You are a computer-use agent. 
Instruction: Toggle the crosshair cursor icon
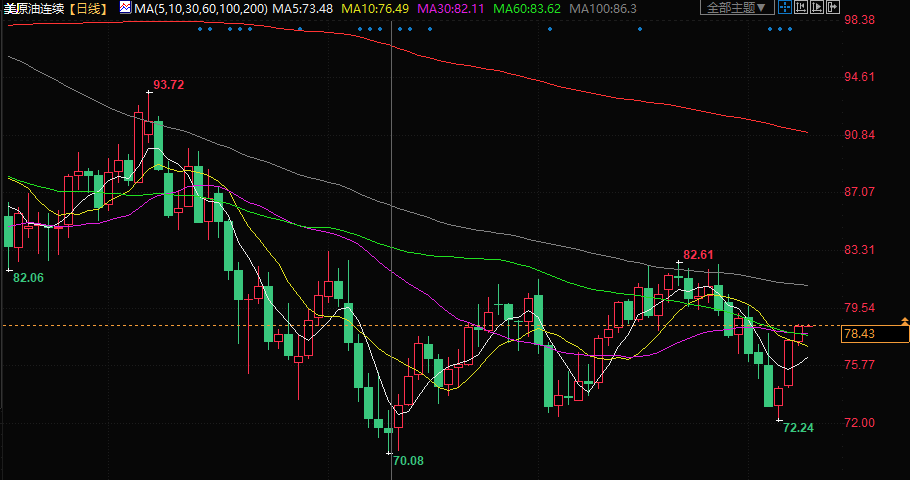(x=785, y=8)
